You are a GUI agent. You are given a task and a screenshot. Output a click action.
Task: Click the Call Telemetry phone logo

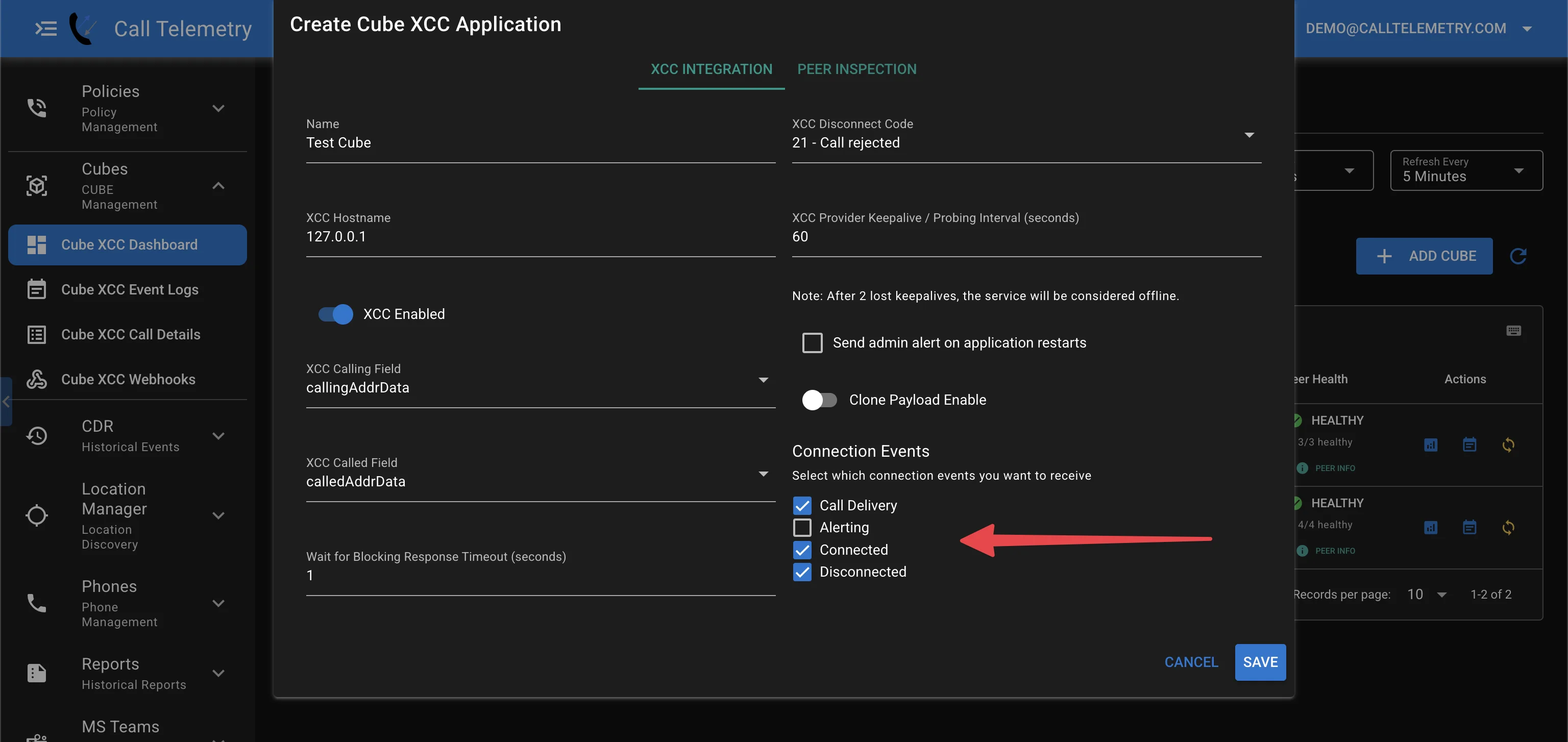tap(83, 29)
